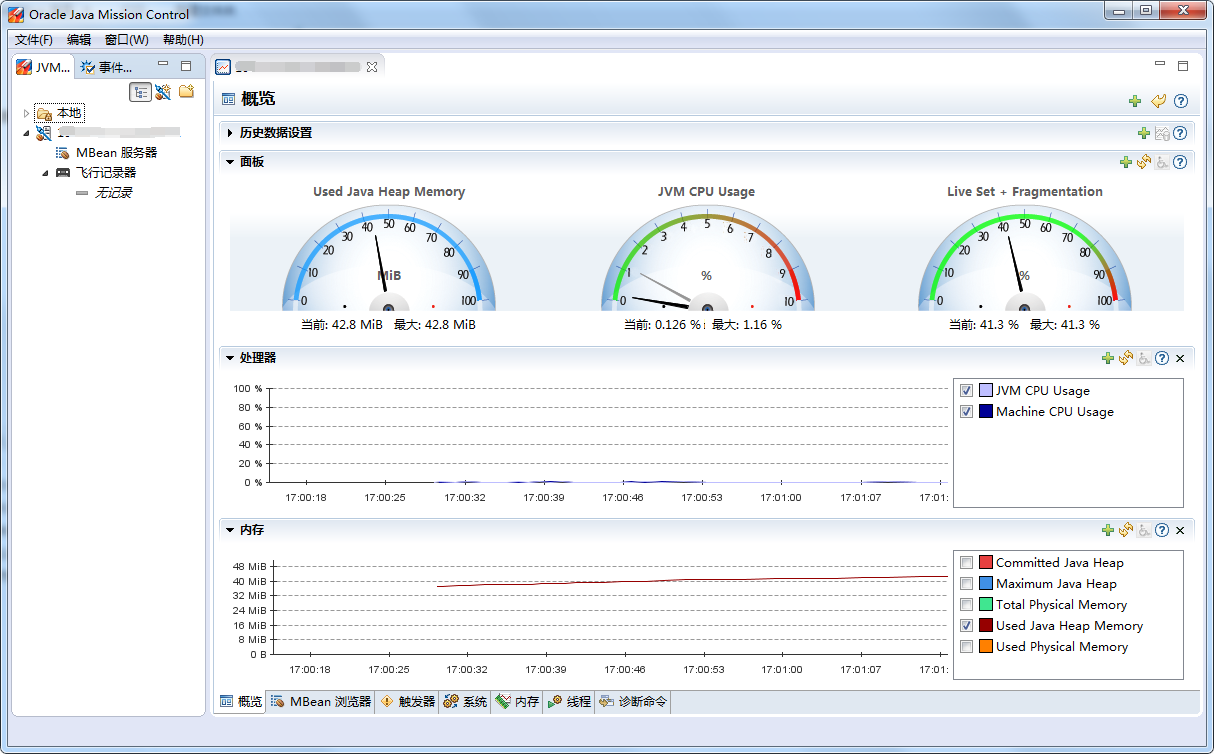Open the 编辑 menu

(x=79, y=40)
